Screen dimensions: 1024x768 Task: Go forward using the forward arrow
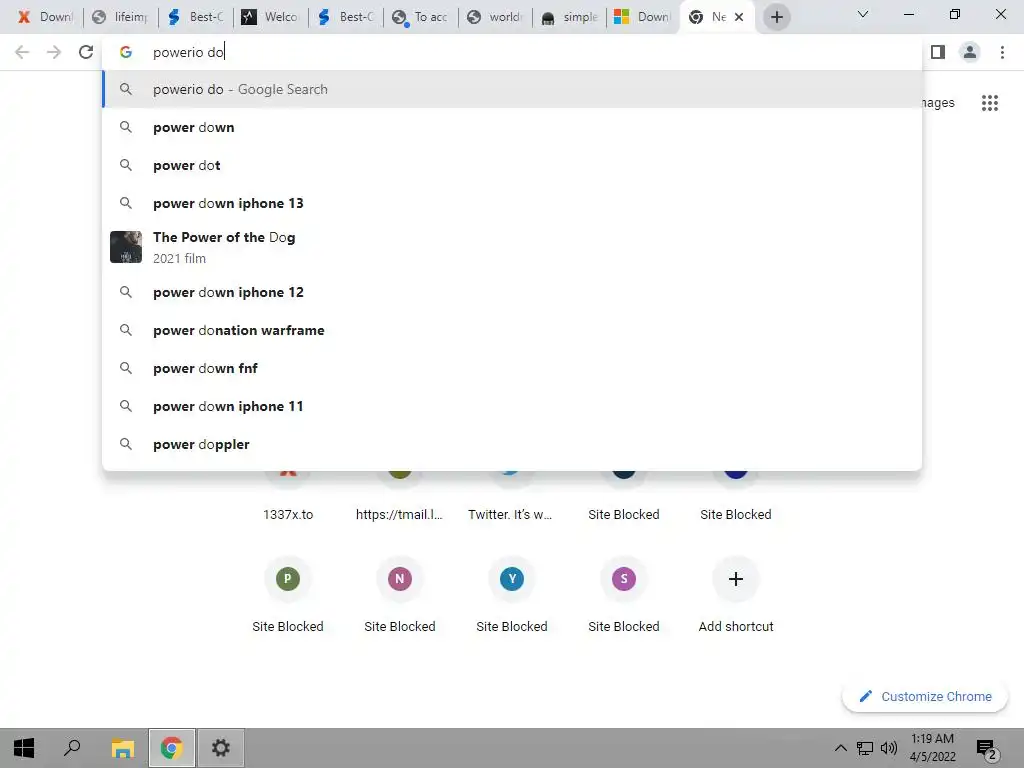point(54,52)
